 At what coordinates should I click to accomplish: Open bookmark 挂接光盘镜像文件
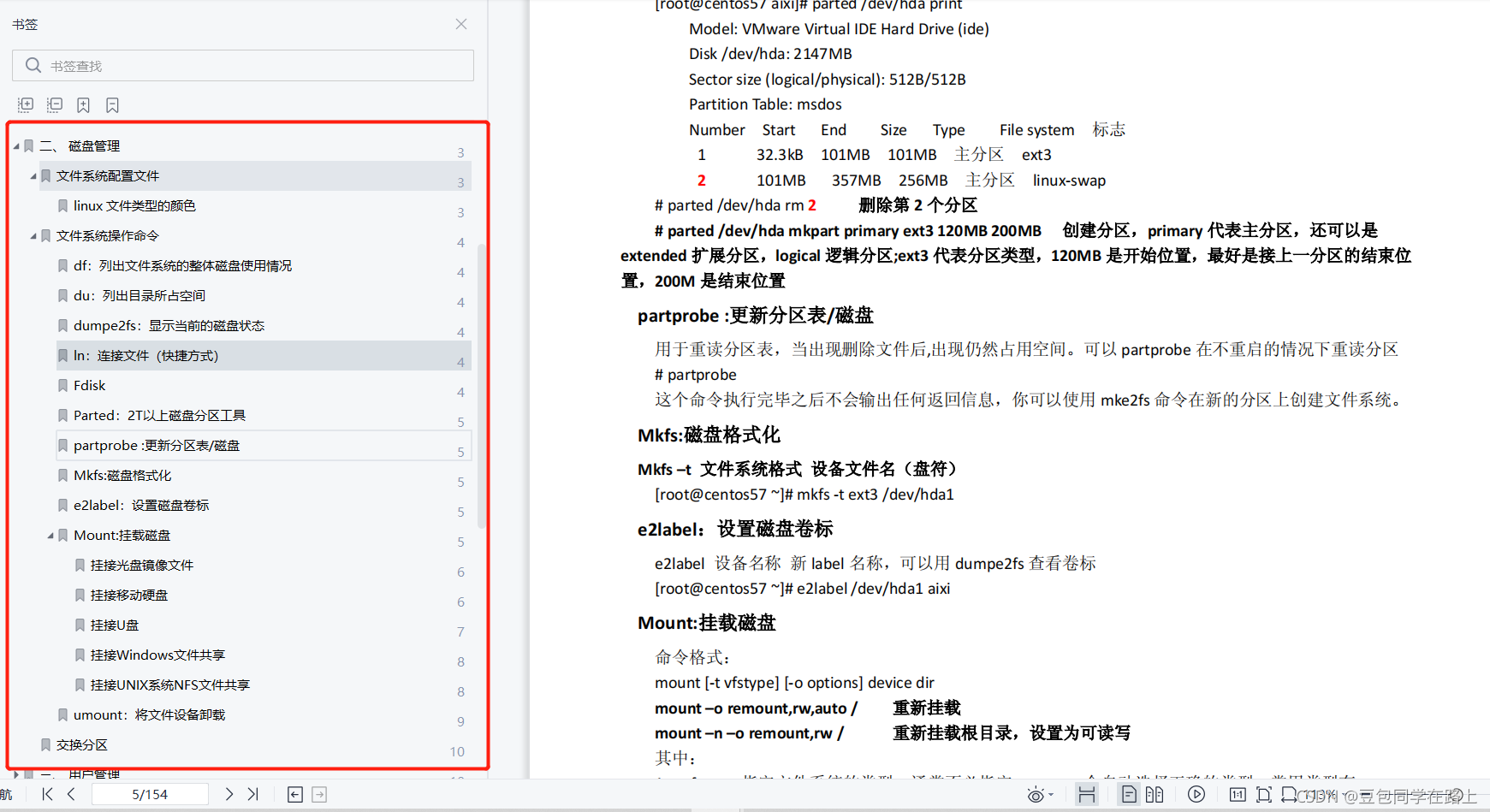click(142, 566)
